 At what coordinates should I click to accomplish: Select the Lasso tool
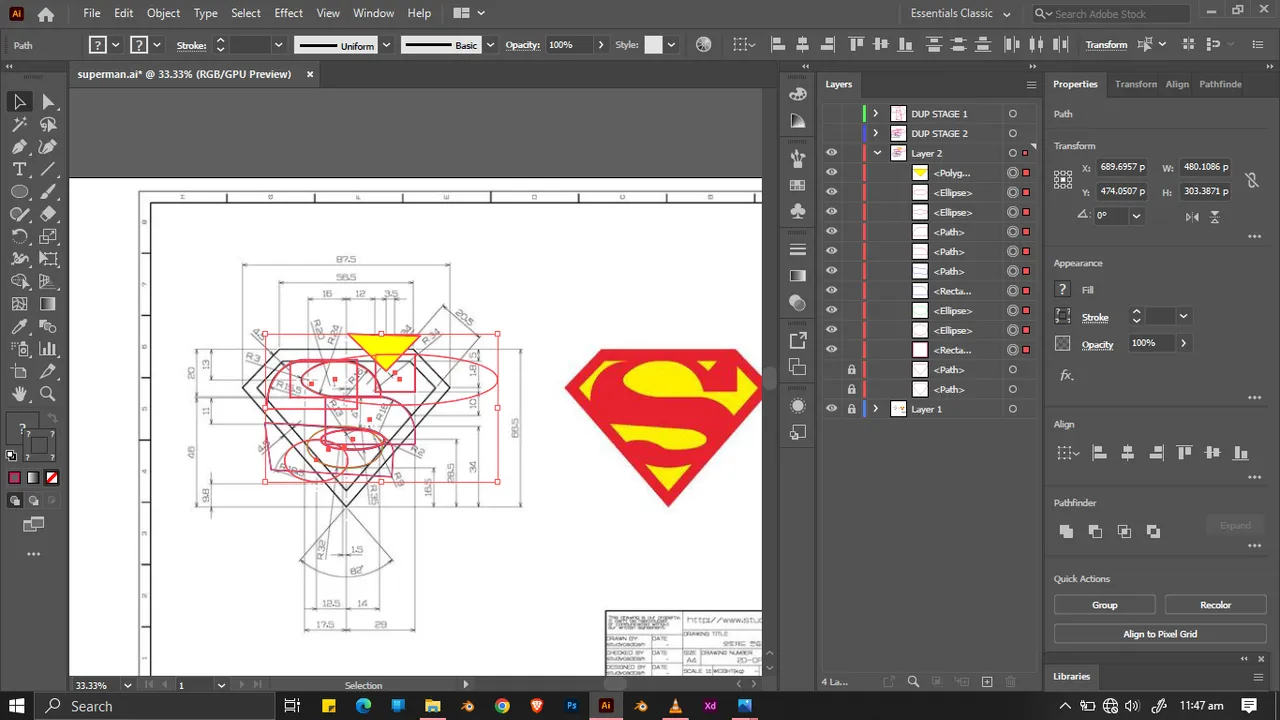(x=48, y=125)
